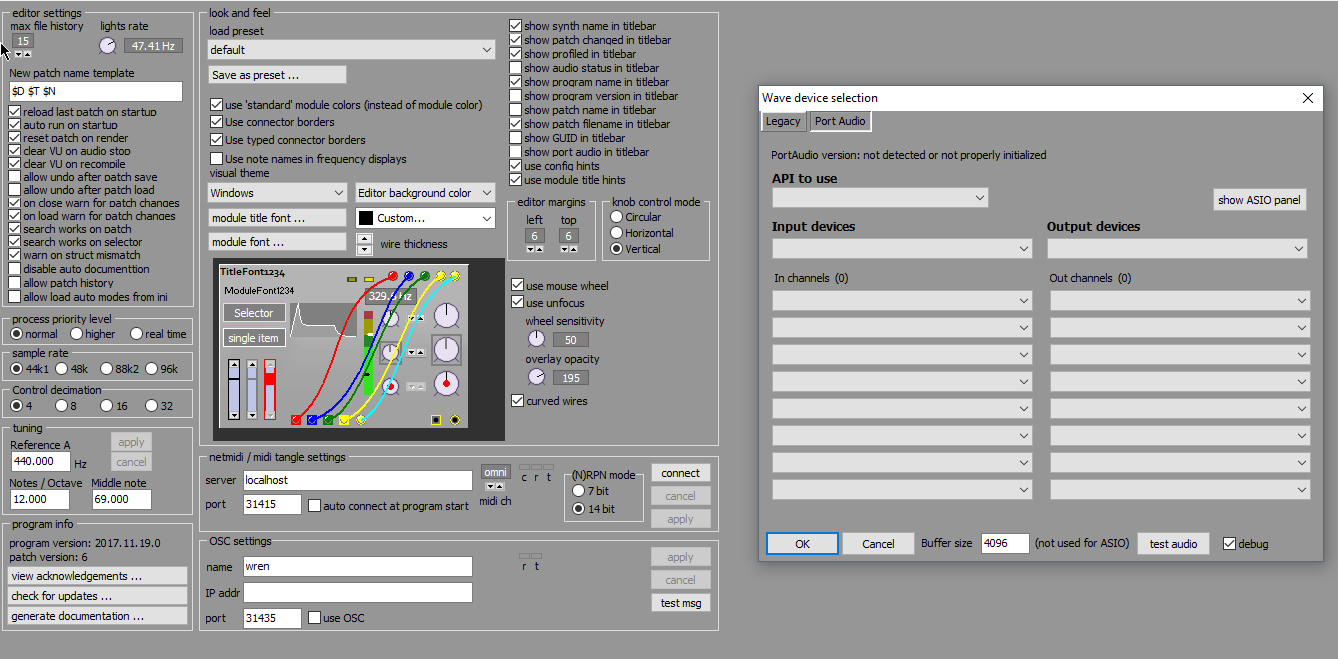
Task: Increase wire thickness with the up arrow
Action: 364,238
